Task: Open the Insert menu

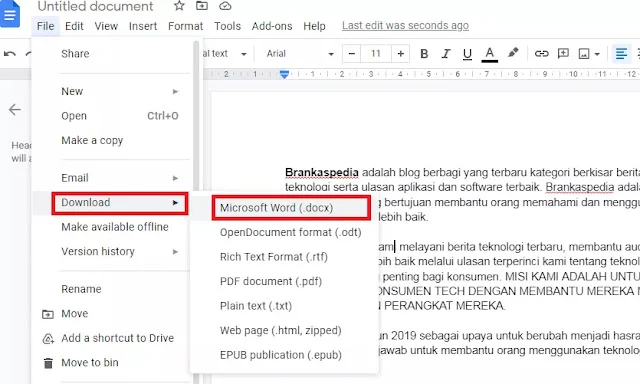Action: point(143,26)
